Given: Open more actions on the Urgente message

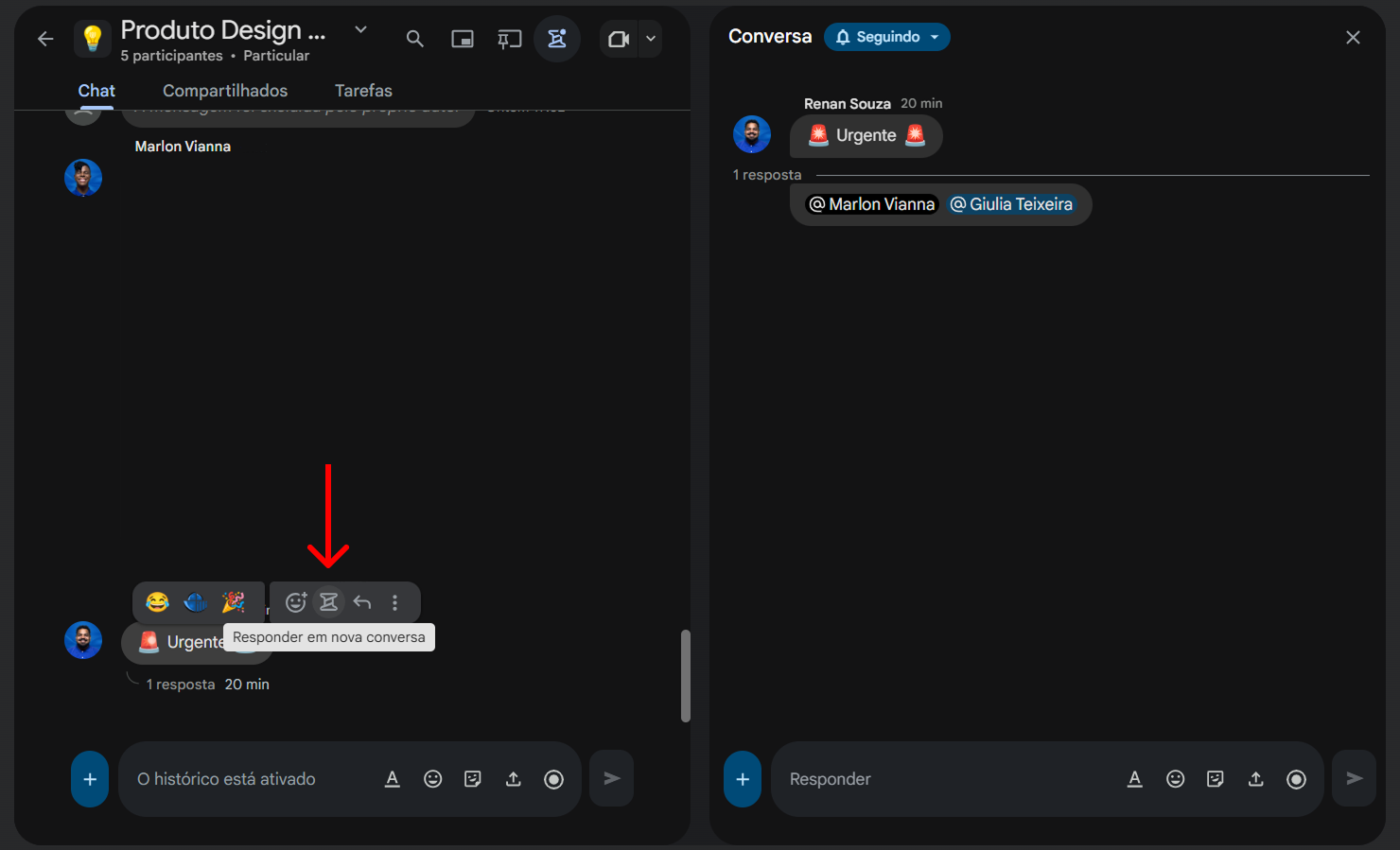Looking at the screenshot, I should [395, 602].
